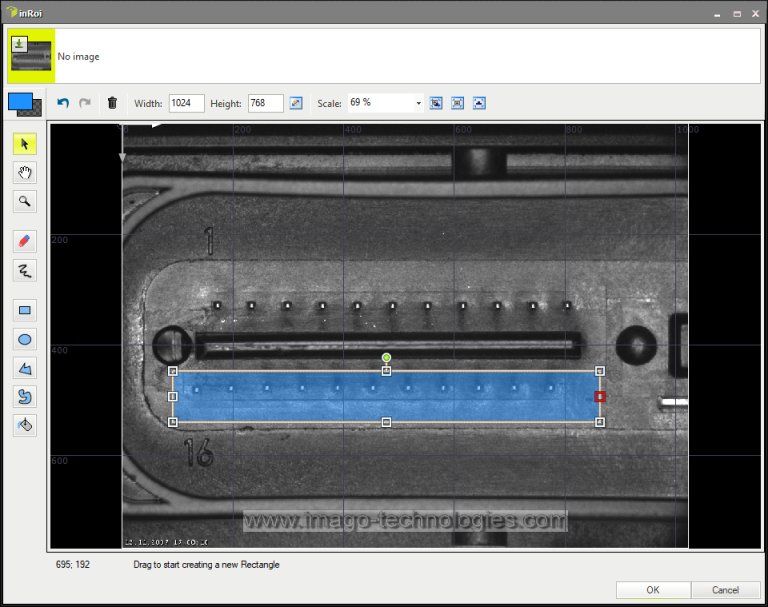Screen dimensions: 768x607
Task: Choose the magnifier zoom tool
Action: point(24,201)
